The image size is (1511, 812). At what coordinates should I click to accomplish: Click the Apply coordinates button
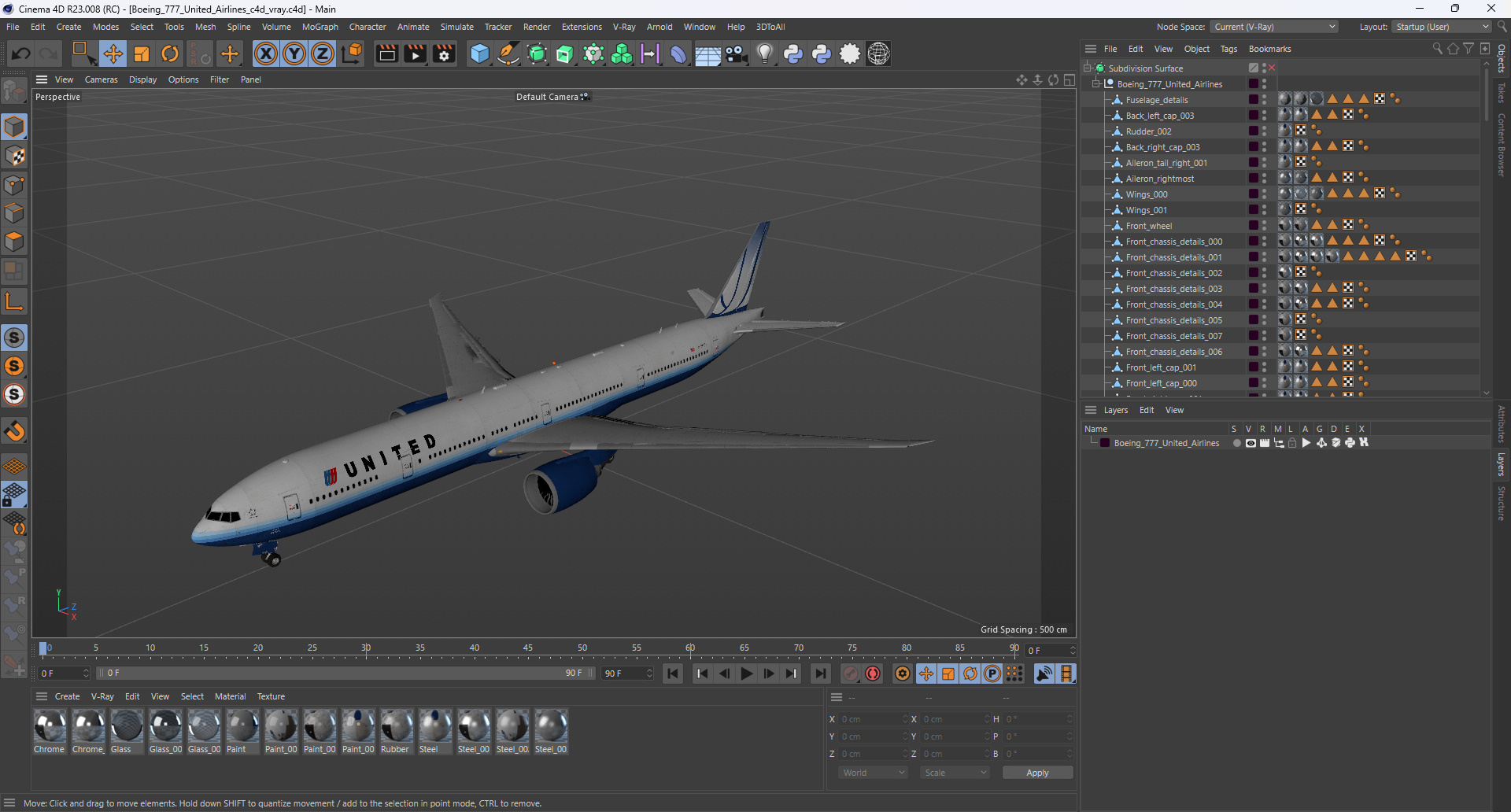[x=1037, y=773]
